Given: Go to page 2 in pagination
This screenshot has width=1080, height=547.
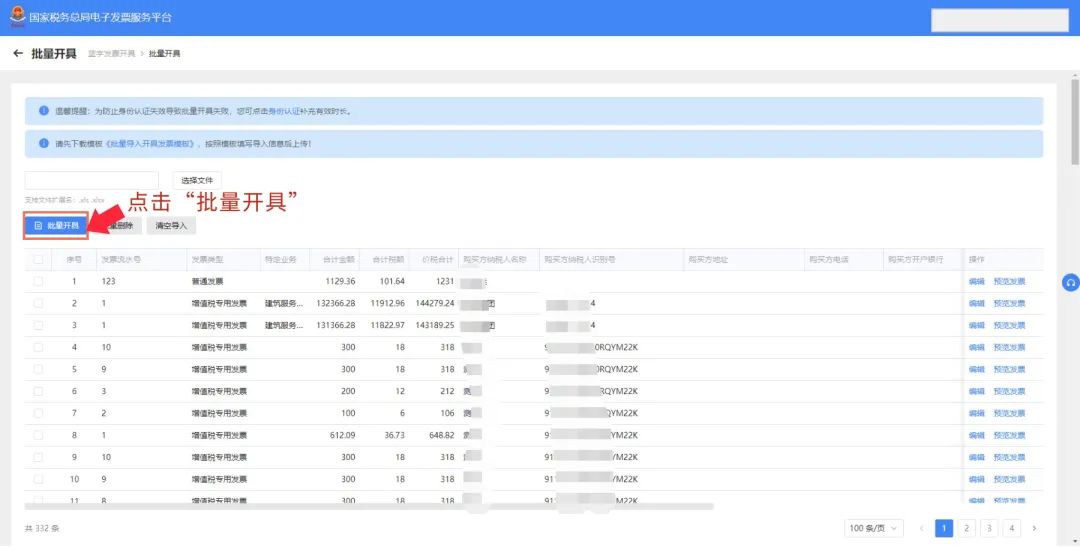Looking at the screenshot, I should coord(966,528).
